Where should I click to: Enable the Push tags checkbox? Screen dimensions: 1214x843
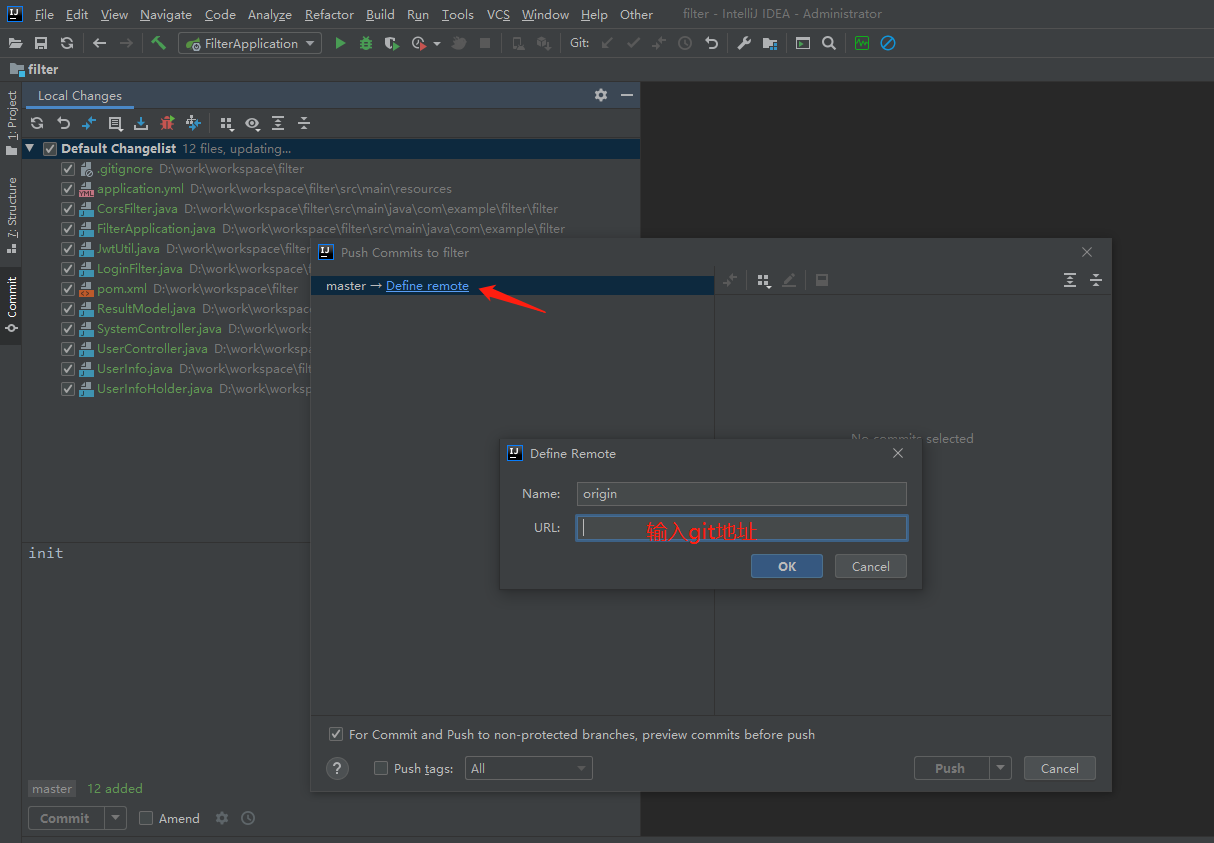coord(381,768)
